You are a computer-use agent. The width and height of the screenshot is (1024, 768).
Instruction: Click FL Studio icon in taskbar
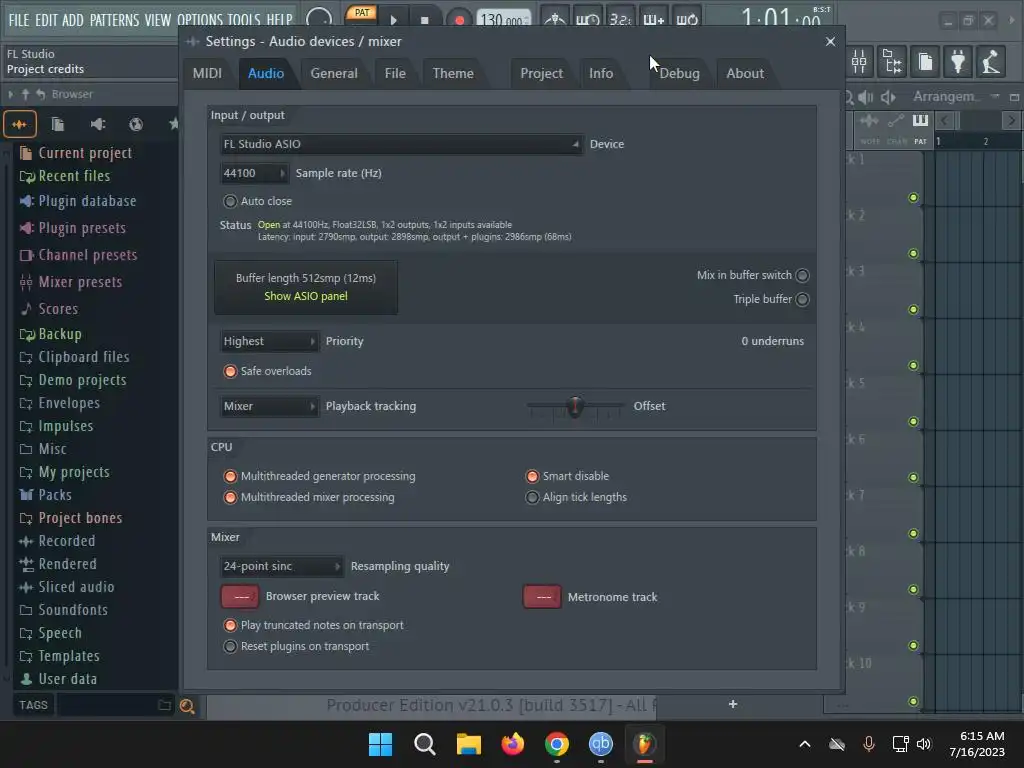click(645, 744)
